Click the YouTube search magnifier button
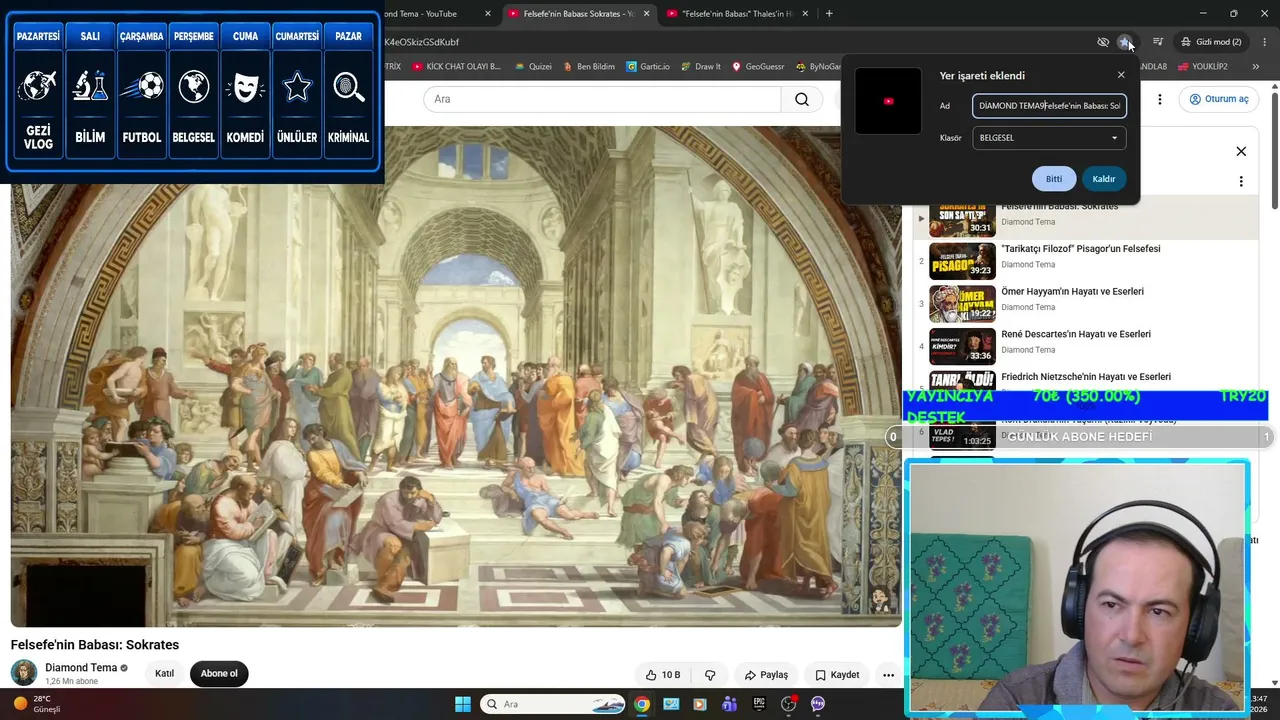This screenshot has height=720, width=1280. point(802,99)
